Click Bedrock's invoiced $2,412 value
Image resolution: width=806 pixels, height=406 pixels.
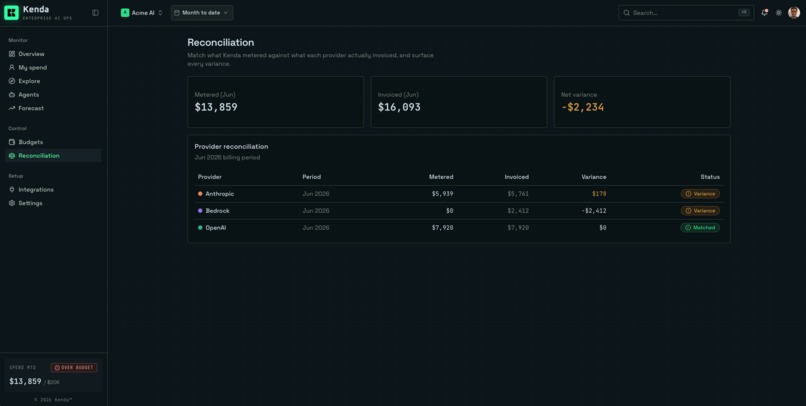[x=518, y=211]
